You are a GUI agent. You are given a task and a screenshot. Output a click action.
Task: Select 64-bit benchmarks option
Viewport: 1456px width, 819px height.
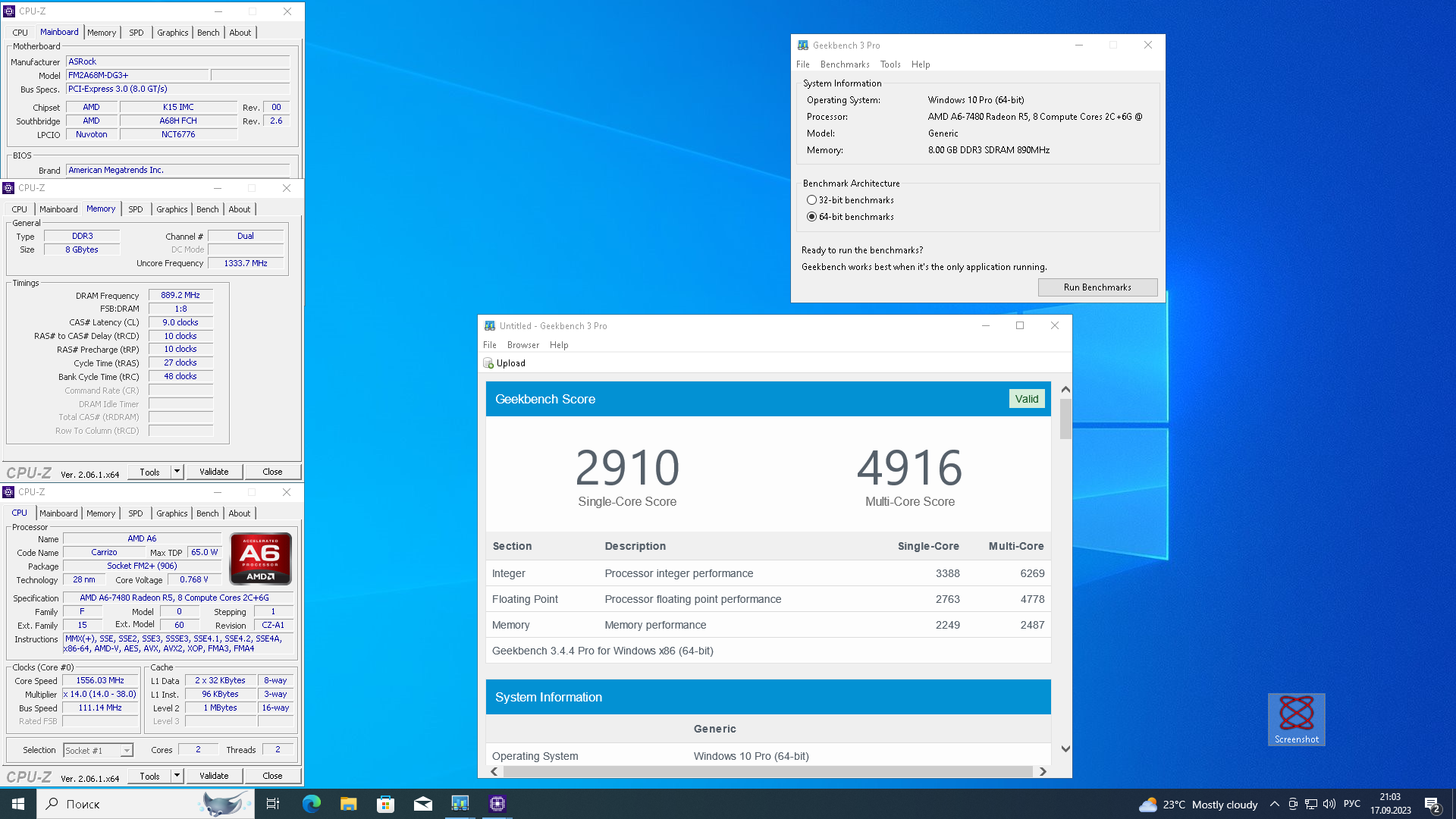pos(850,217)
